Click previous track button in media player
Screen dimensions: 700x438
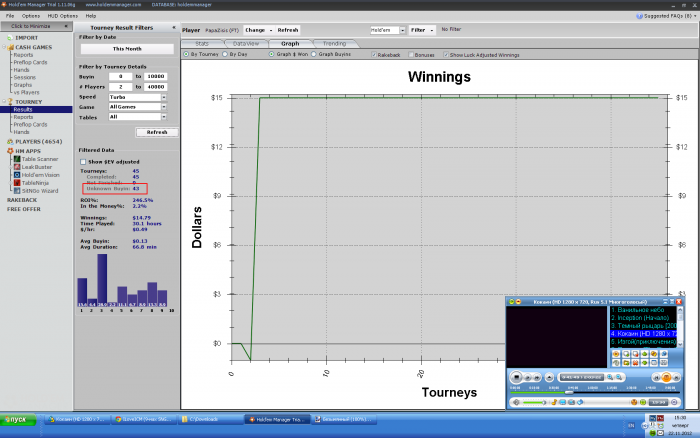pos(656,378)
